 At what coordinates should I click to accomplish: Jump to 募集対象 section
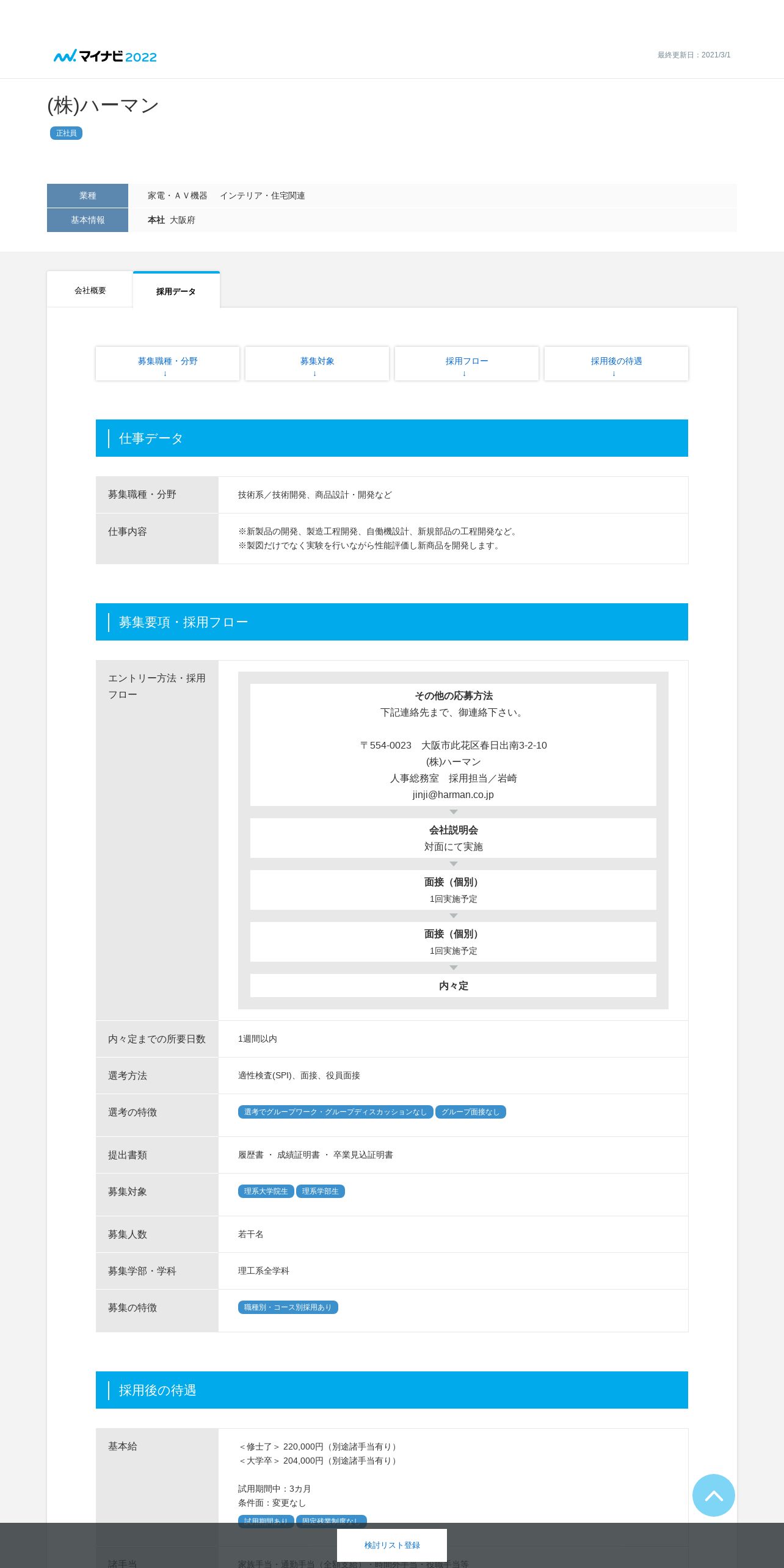[x=317, y=364]
